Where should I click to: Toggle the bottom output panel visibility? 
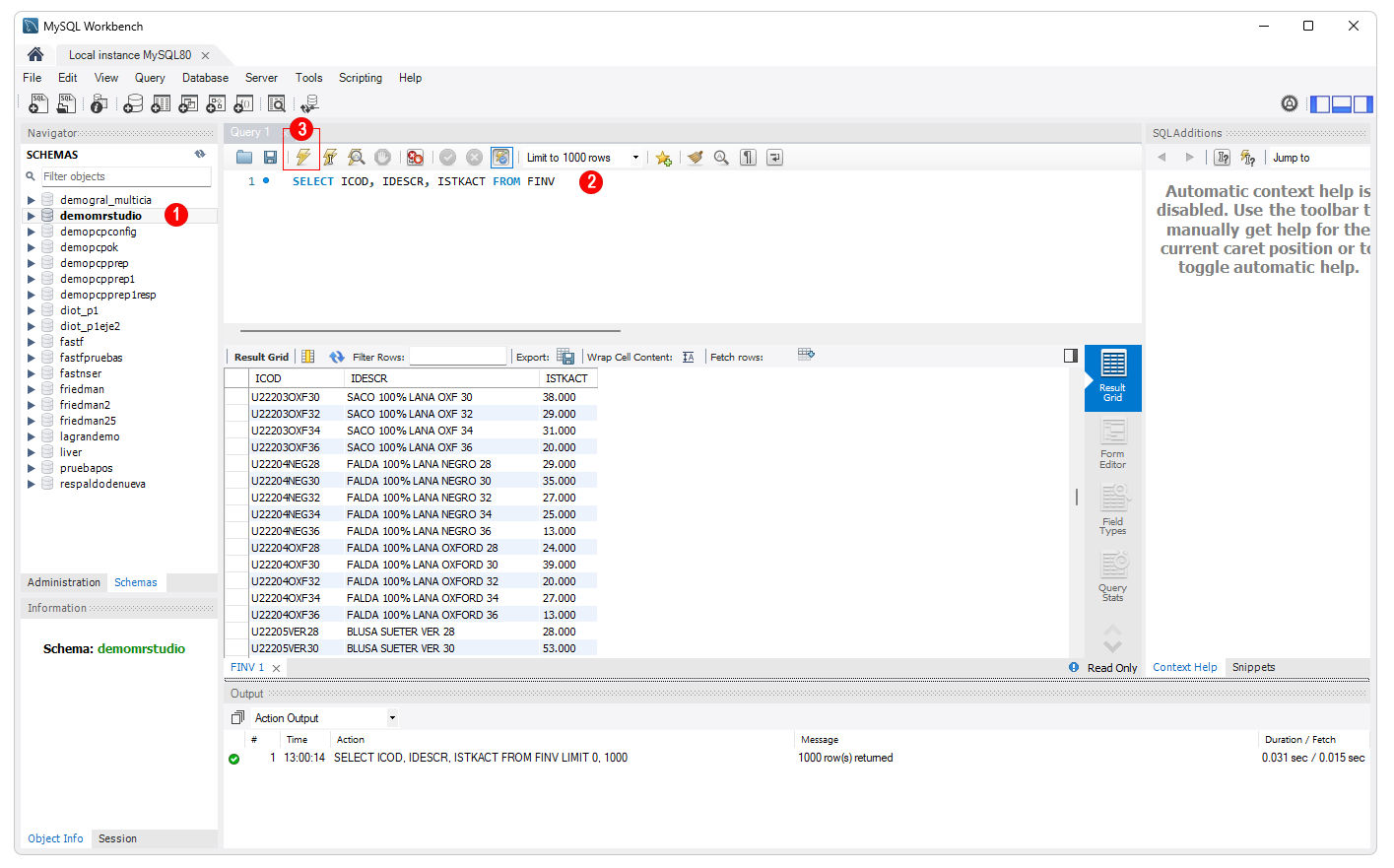point(1342,103)
